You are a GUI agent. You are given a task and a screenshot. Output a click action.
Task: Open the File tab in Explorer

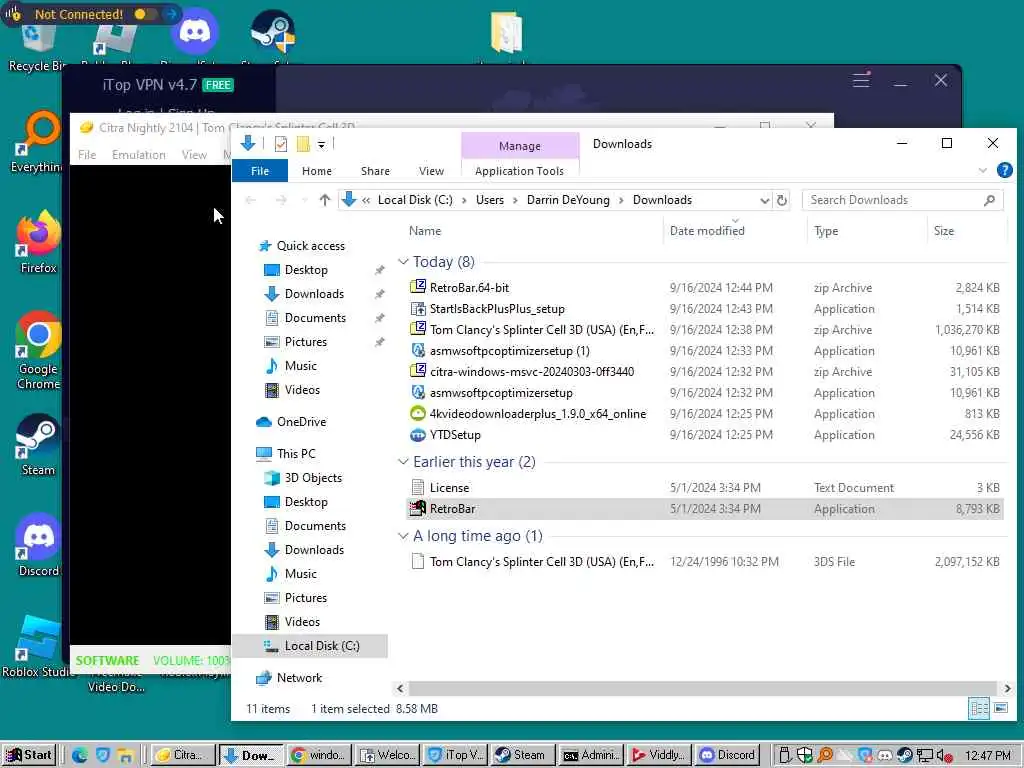pyautogui.click(x=260, y=170)
